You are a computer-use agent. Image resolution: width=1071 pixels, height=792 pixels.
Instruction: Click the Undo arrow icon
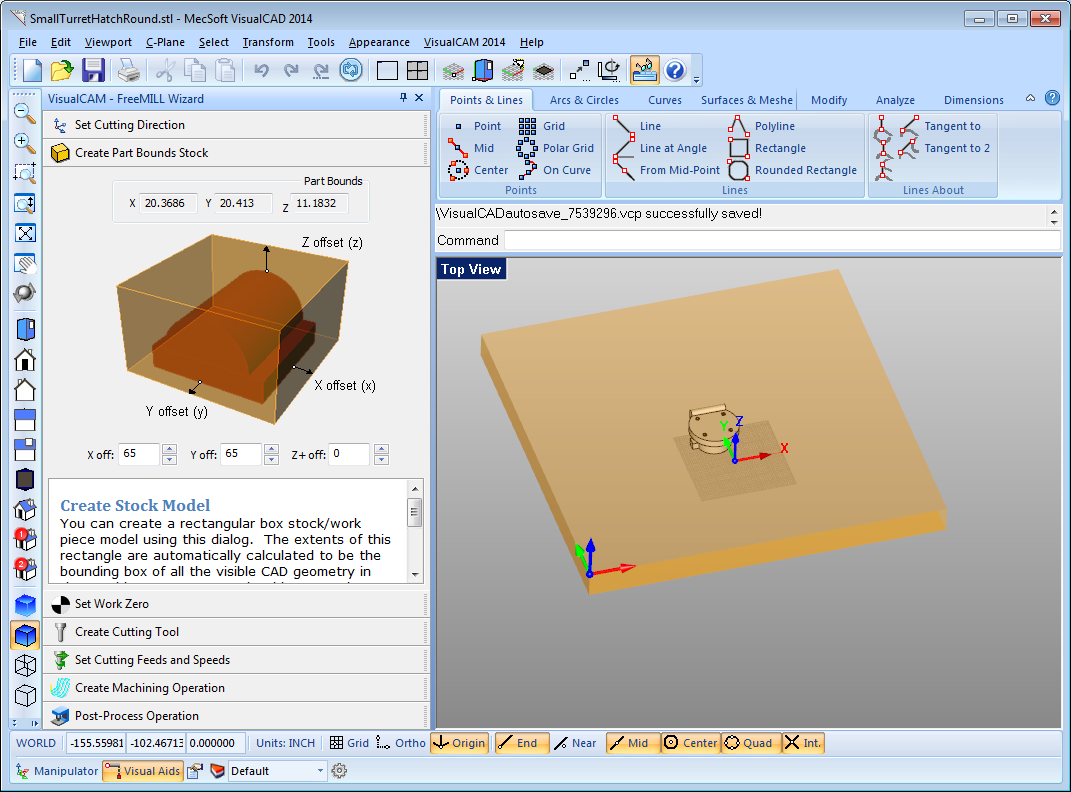pos(261,70)
